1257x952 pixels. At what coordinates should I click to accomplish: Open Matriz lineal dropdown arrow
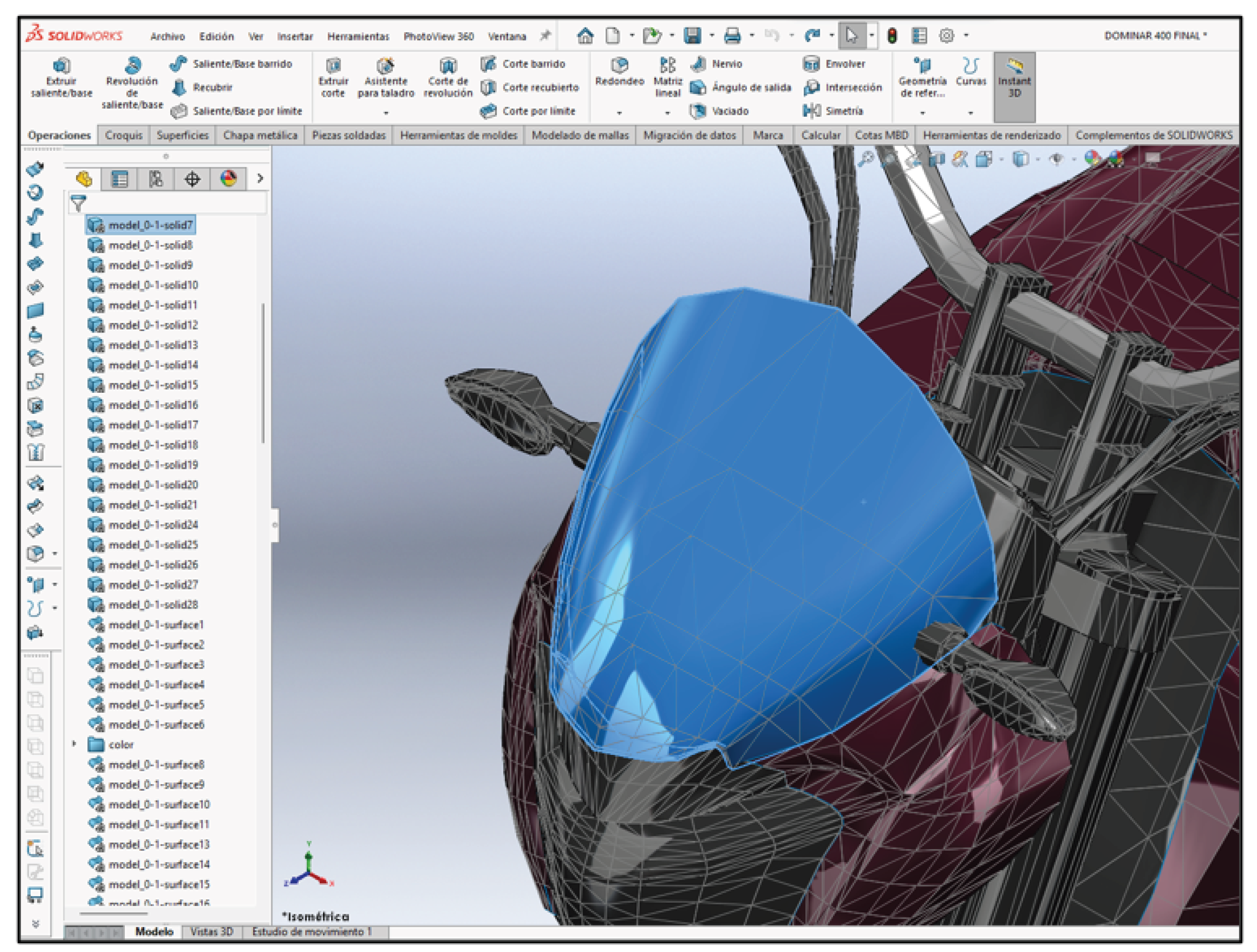coord(667,112)
